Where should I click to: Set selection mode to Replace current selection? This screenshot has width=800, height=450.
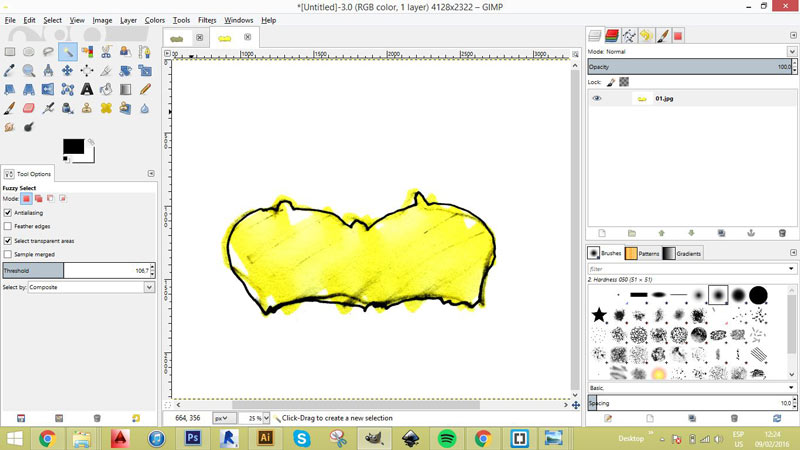coord(27,198)
